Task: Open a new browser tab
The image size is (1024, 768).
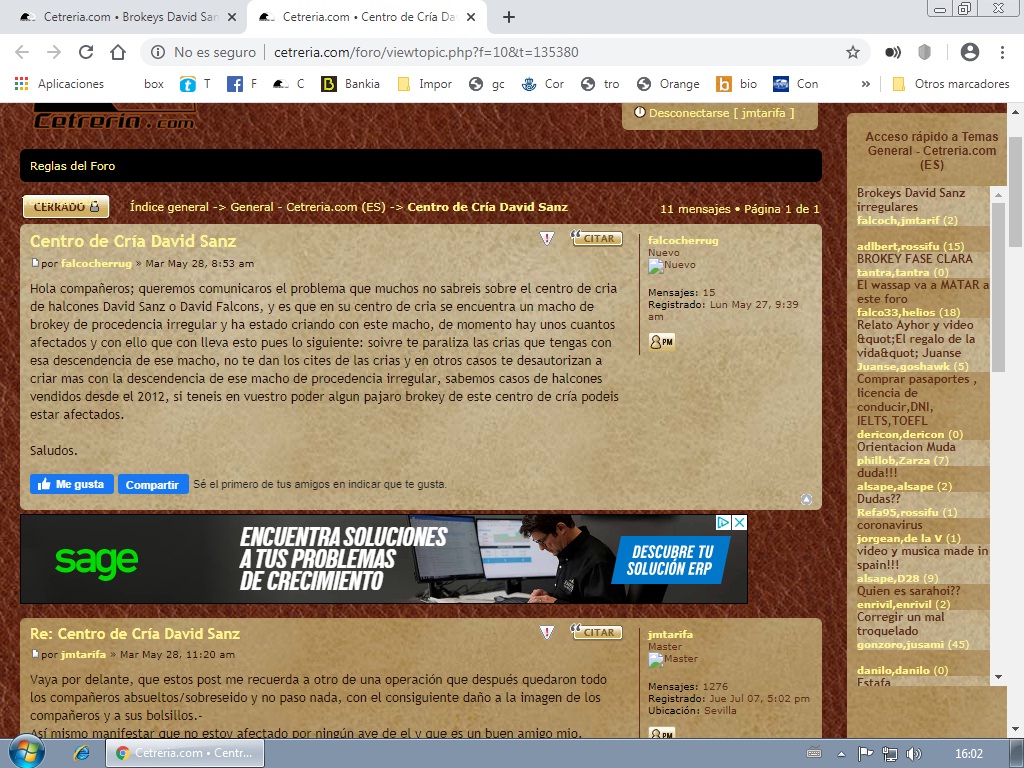Action: coord(508,17)
